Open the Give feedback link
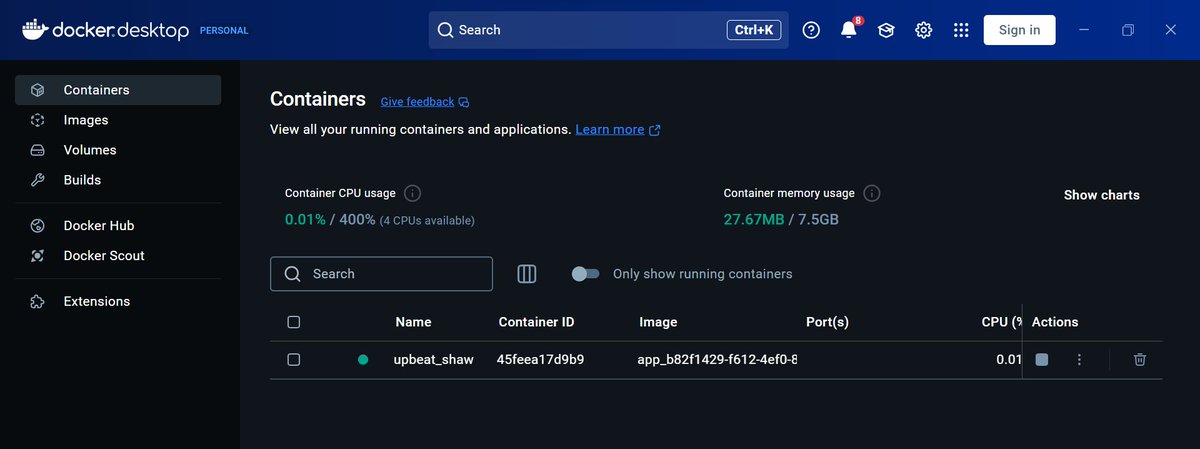Viewport: 1200px width, 449px height. tap(417, 102)
